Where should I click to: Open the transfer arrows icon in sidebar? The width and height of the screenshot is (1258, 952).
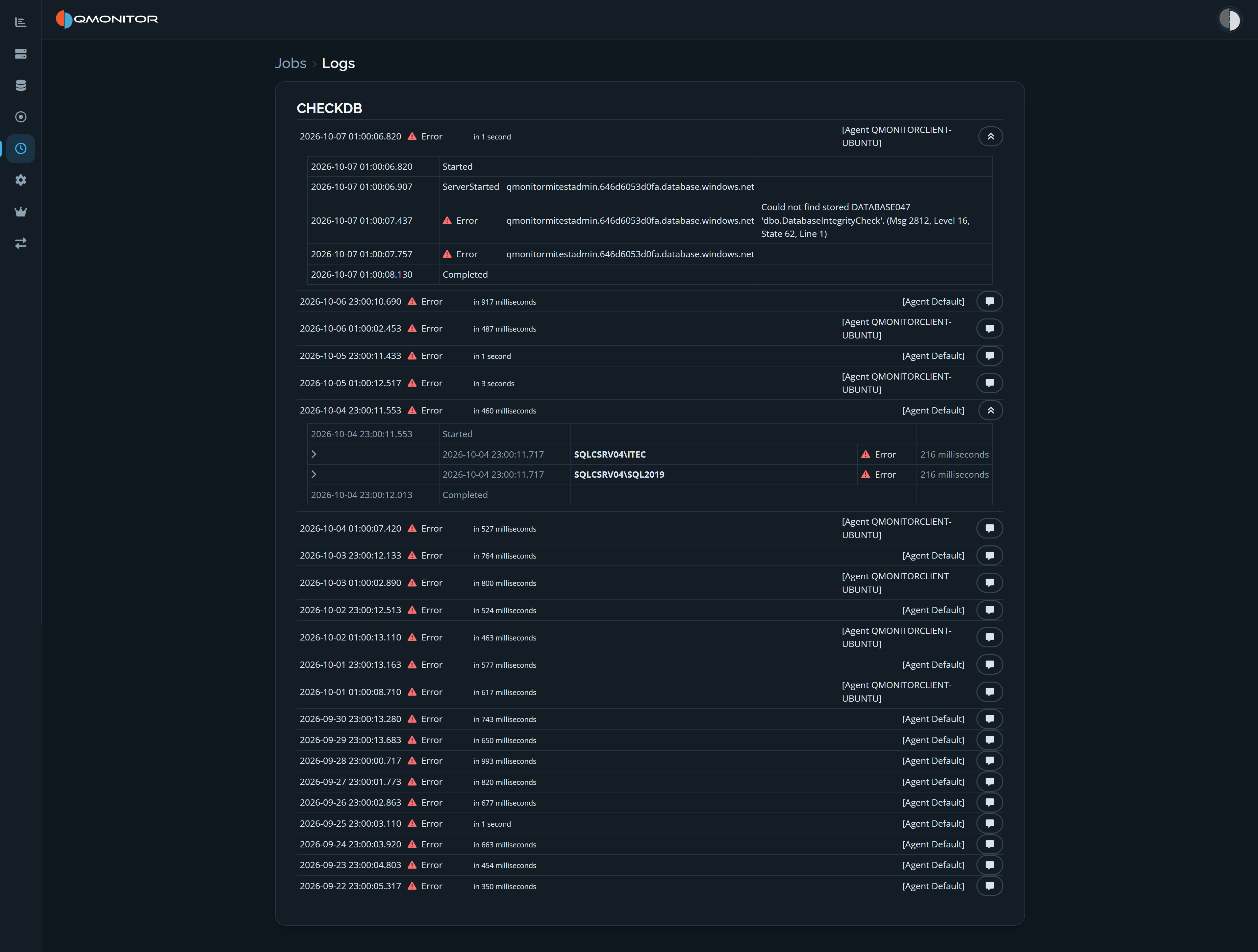coord(20,243)
